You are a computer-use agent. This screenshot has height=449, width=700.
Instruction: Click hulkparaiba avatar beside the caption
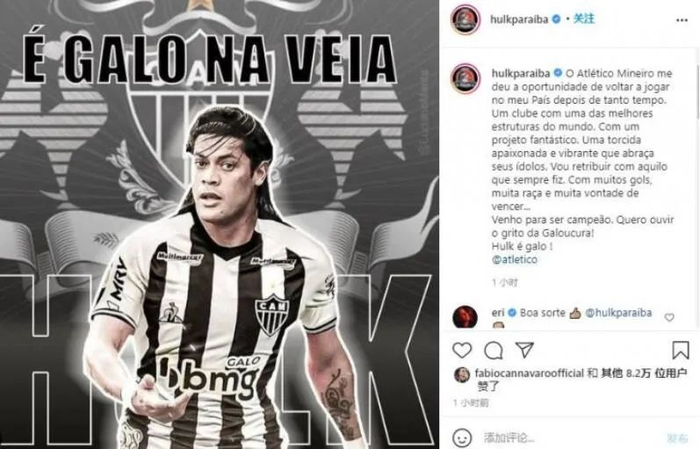pos(465,79)
